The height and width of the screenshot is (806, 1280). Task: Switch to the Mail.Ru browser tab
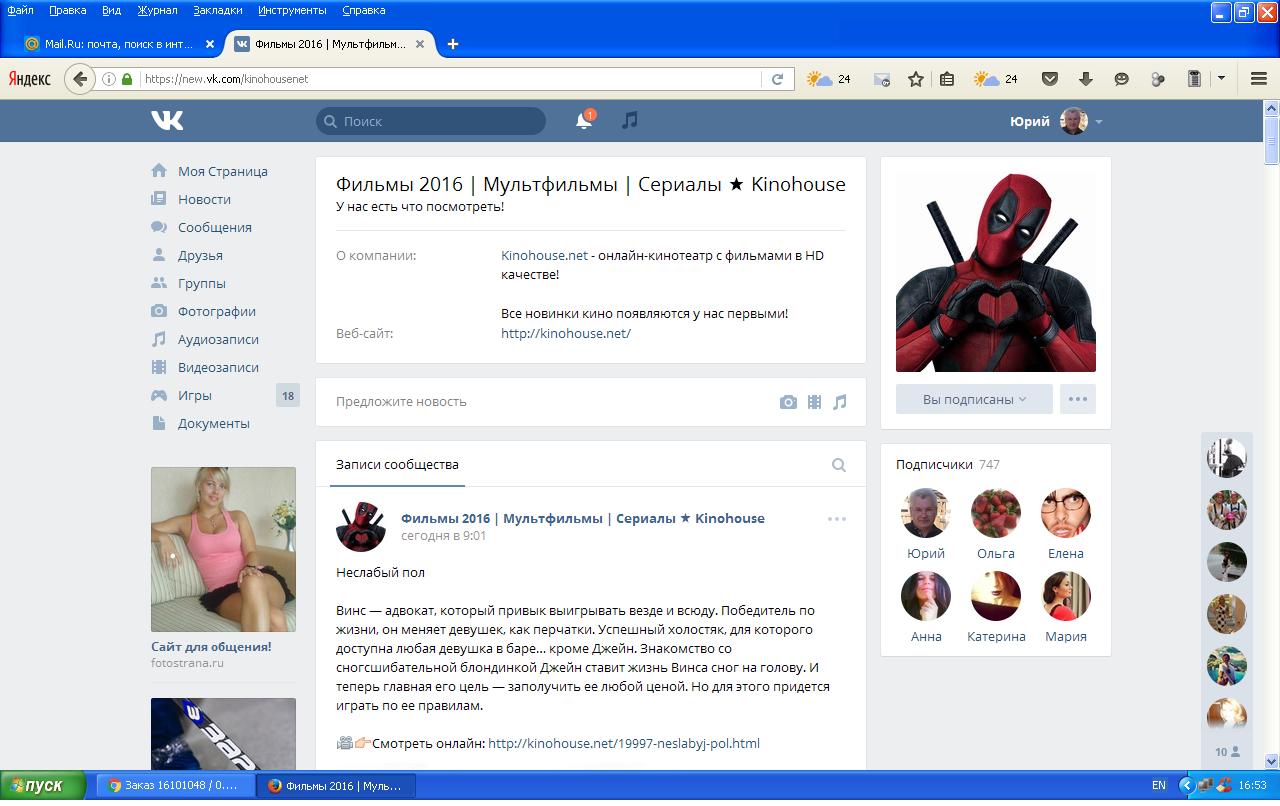pyautogui.click(x=120, y=44)
